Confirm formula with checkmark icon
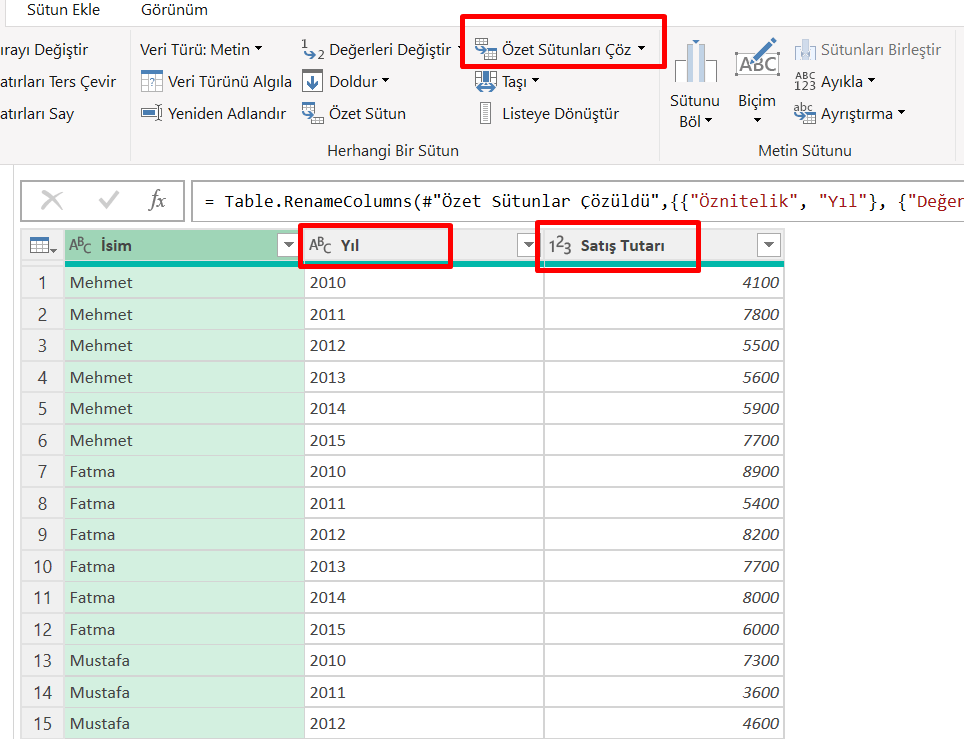The width and height of the screenshot is (964, 739). [109, 200]
